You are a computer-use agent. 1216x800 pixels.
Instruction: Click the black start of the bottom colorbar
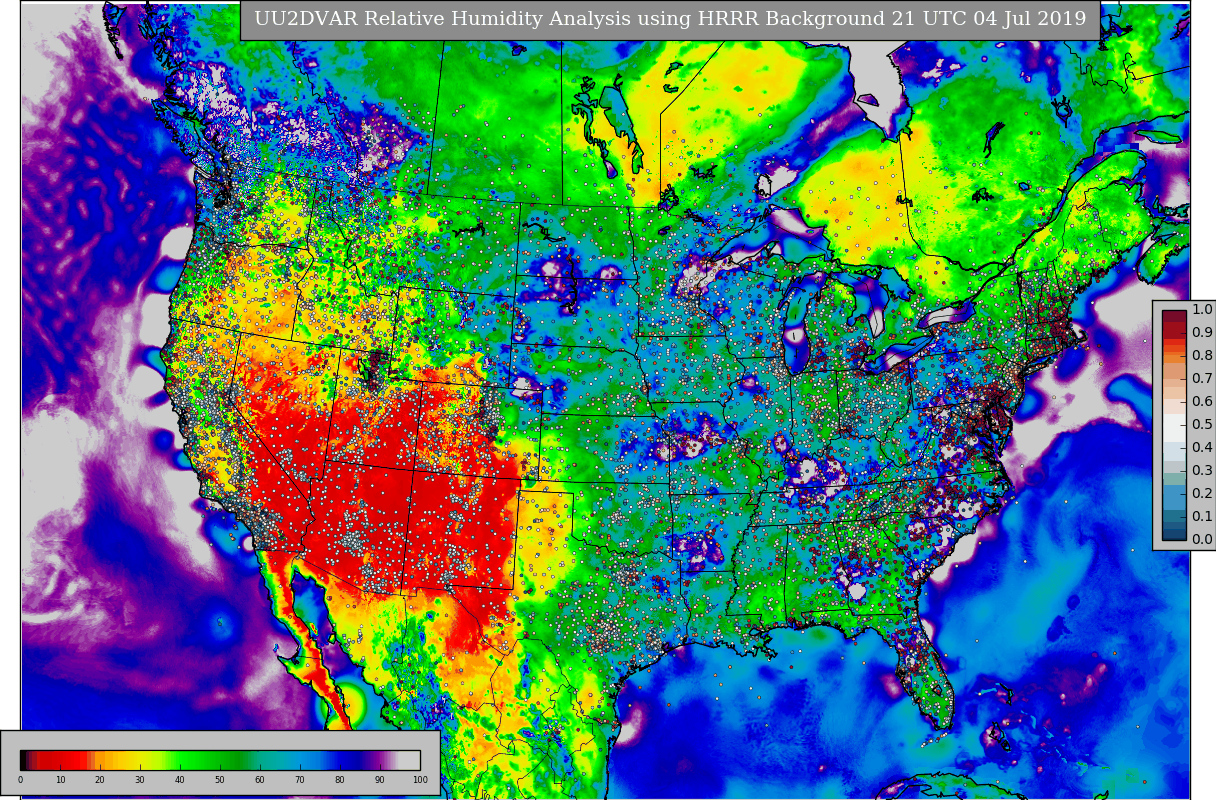pos(25,760)
